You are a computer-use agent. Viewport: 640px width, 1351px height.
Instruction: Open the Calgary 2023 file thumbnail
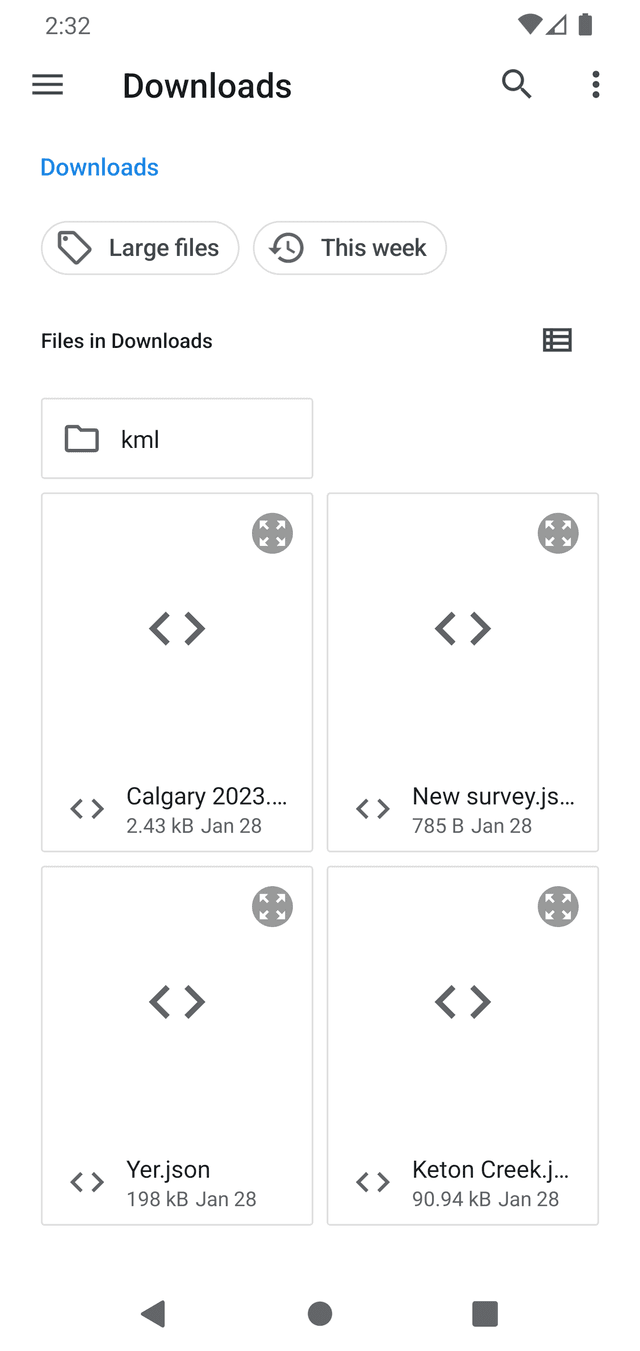coord(177,629)
